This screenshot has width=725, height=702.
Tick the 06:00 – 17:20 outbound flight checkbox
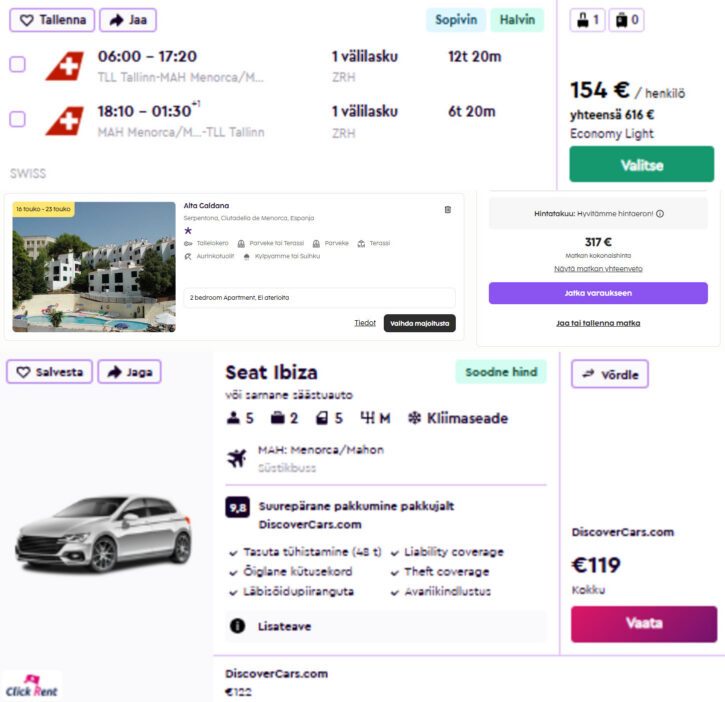(x=17, y=64)
